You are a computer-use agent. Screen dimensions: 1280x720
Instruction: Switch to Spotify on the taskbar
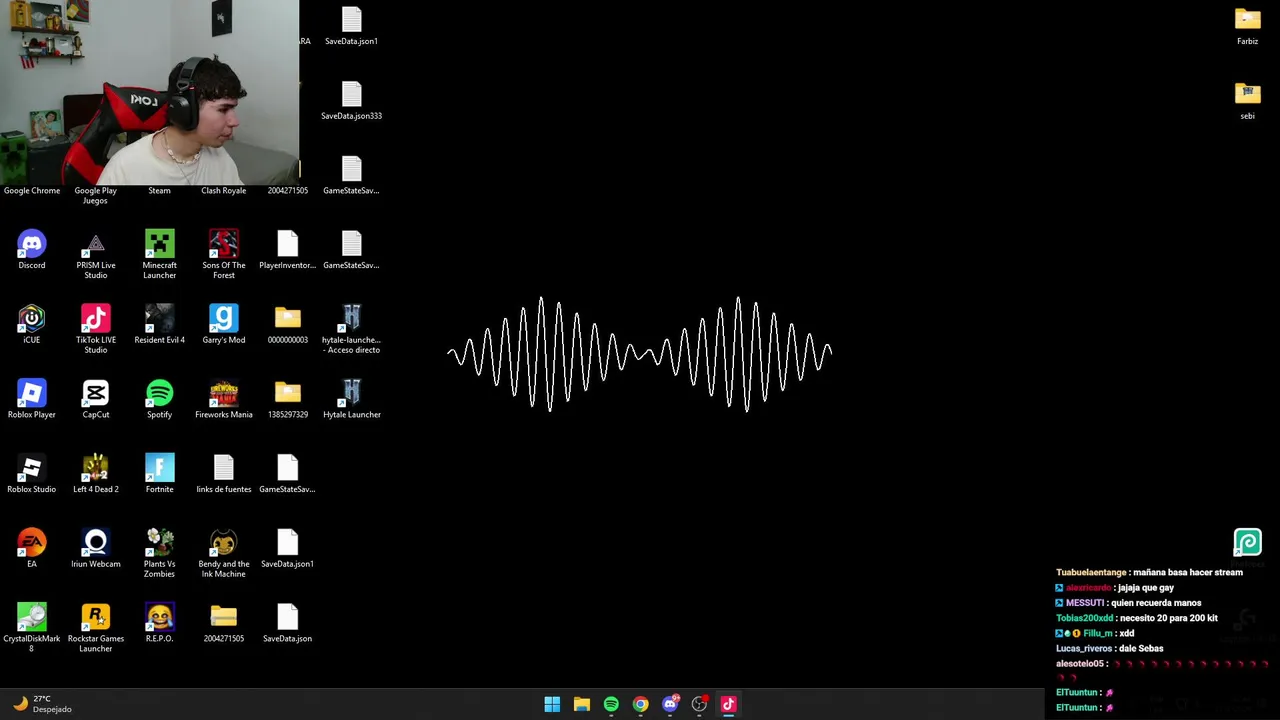coord(611,704)
